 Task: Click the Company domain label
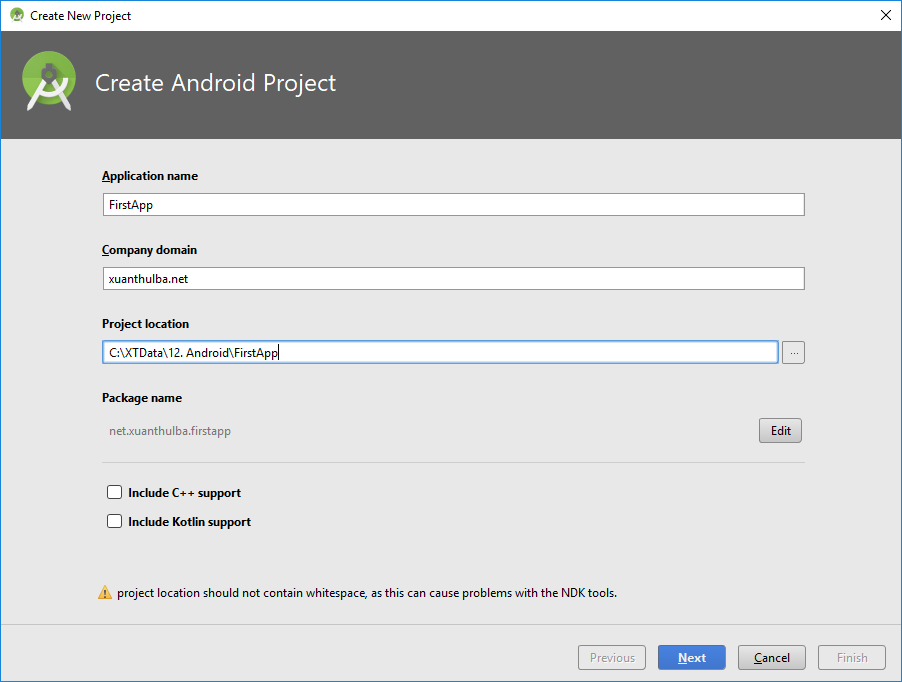click(149, 250)
